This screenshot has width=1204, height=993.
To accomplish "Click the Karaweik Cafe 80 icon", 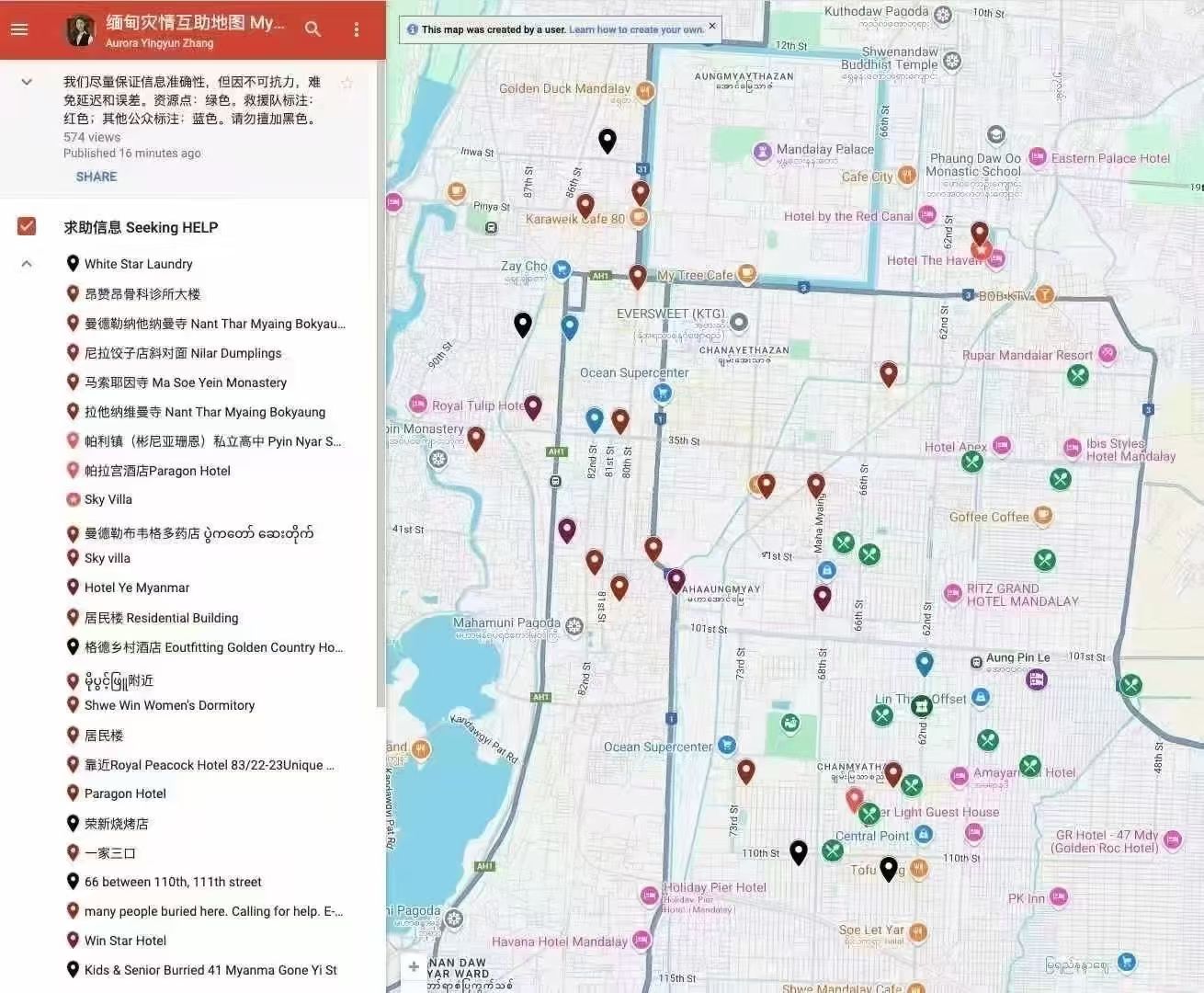I will (x=639, y=217).
